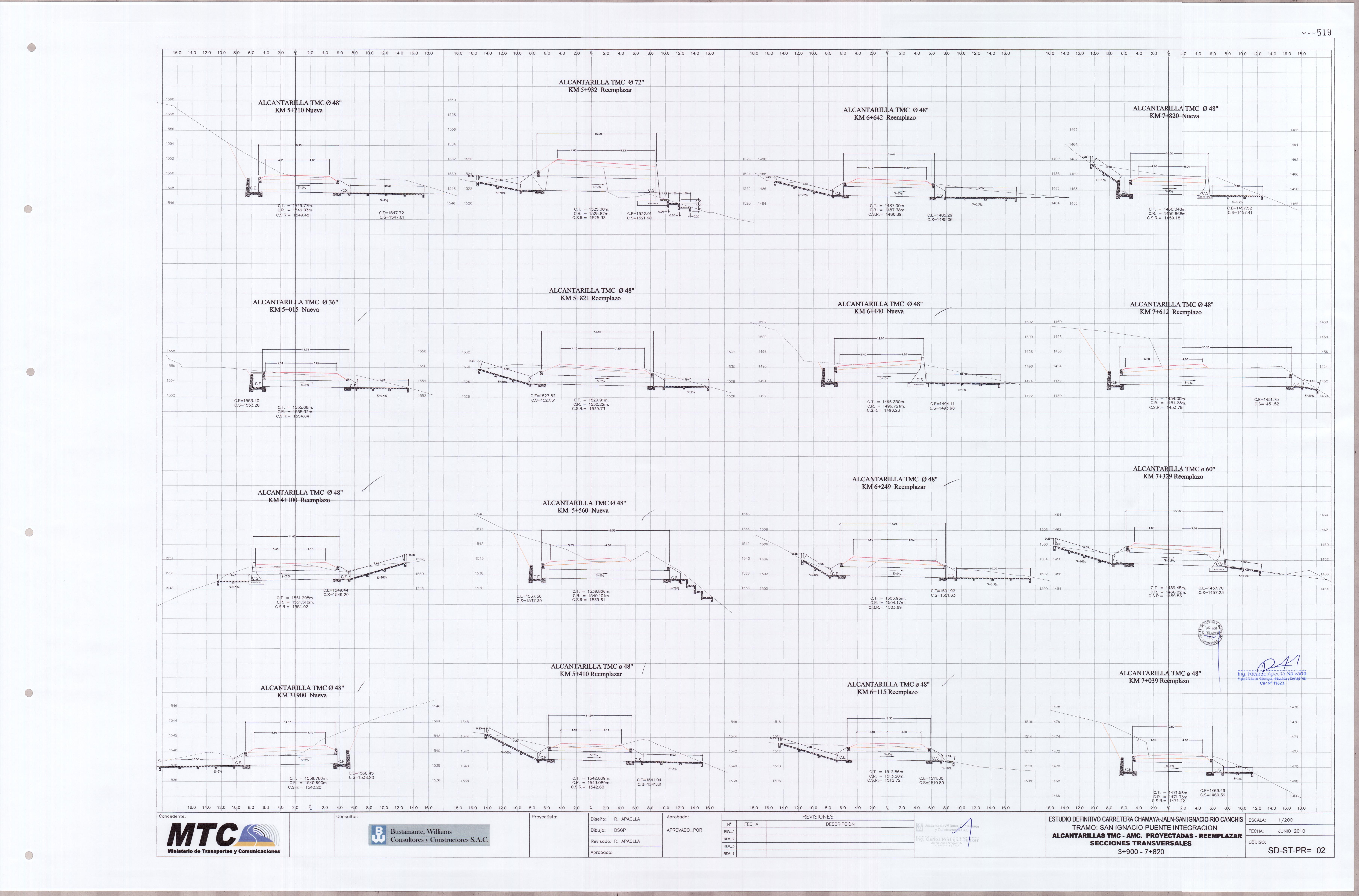Click the title 'KM 5+015 Nueva'

coord(294,310)
